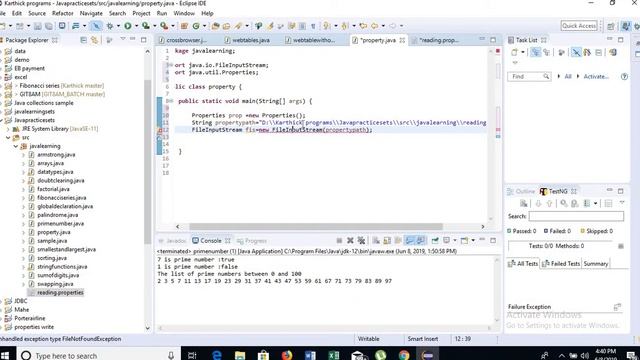Click Clear Console icon in Console toolbar
The width and height of the screenshot is (640, 360).
point(376,240)
